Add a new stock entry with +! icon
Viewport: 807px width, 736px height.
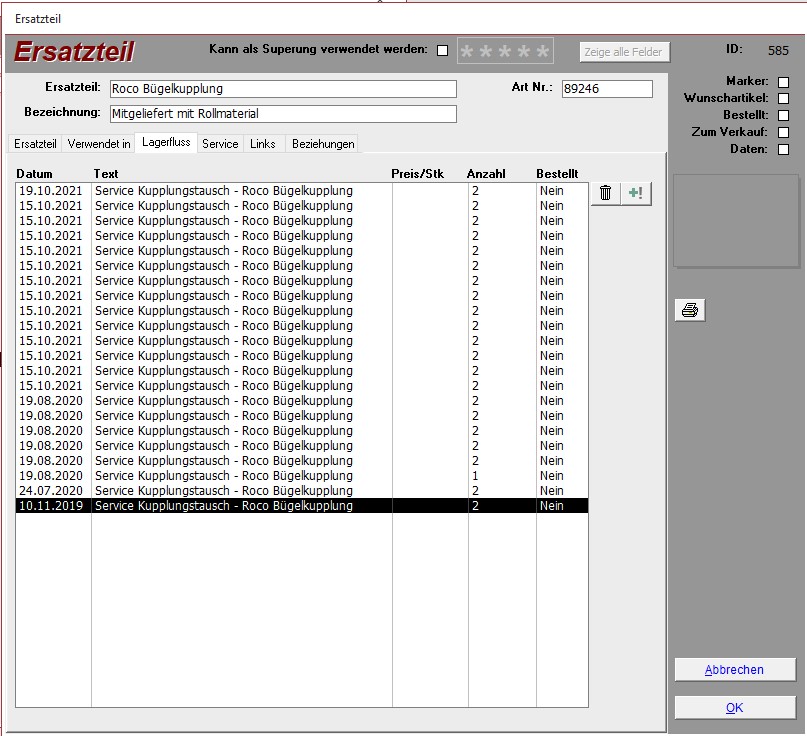tap(636, 194)
